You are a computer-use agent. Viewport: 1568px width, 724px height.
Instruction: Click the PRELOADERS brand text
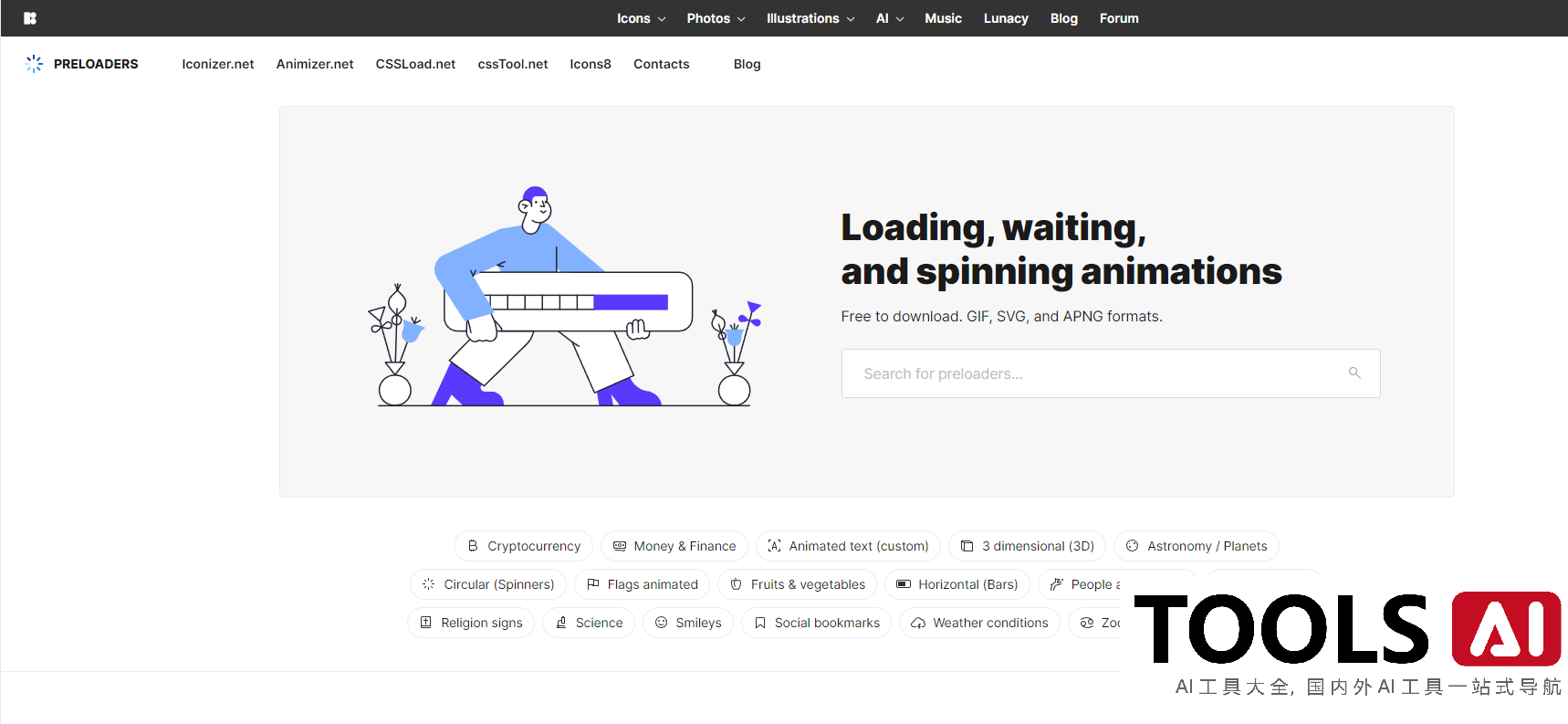coord(96,64)
